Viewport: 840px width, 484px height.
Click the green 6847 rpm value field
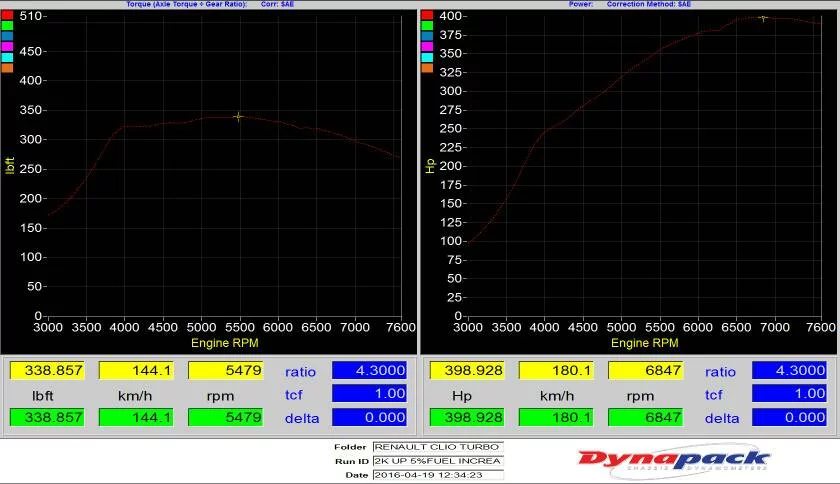pyautogui.click(x=646, y=417)
